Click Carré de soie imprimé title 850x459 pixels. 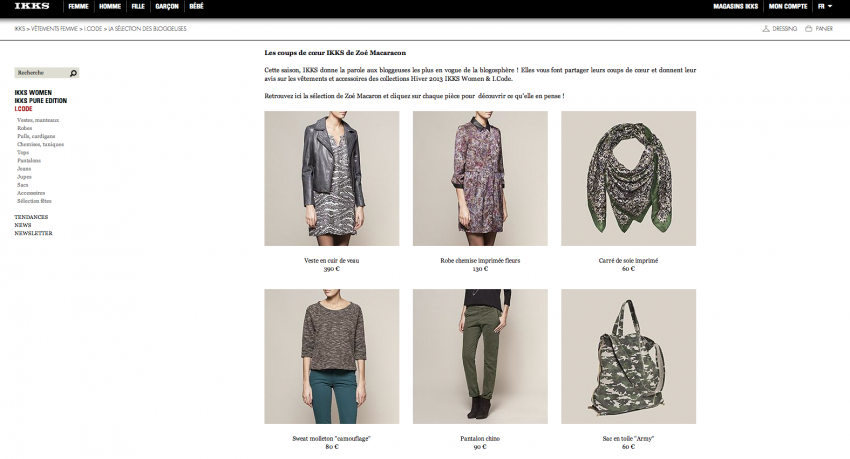pyautogui.click(x=629, y=261)
